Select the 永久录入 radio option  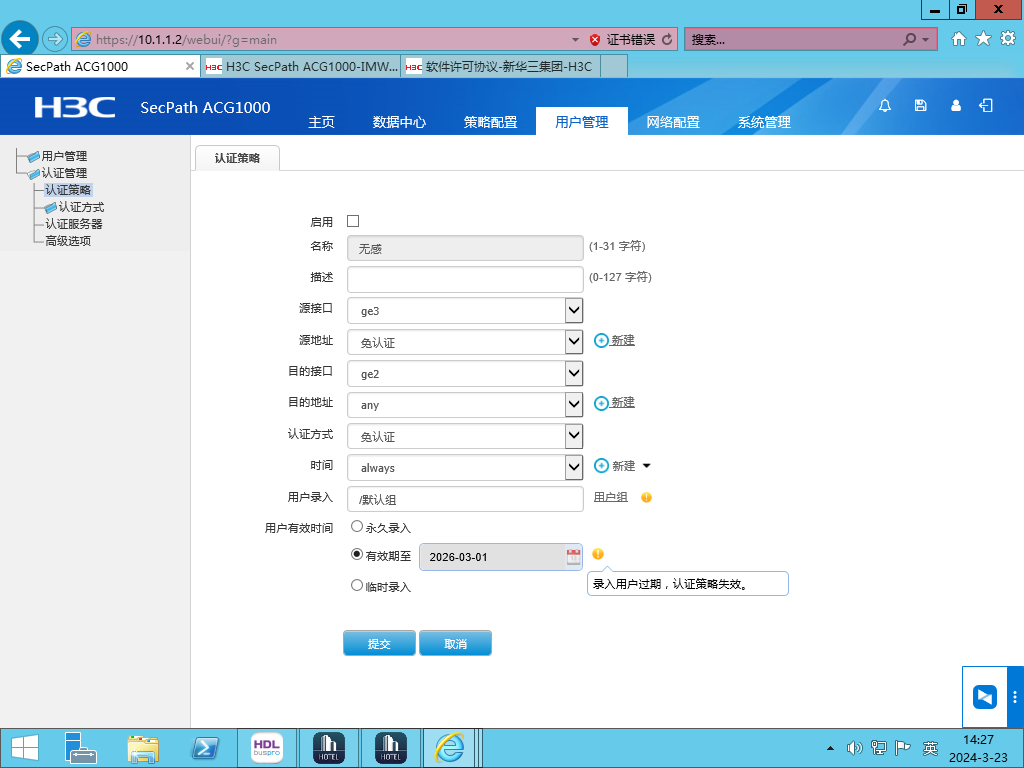(357, 526)
